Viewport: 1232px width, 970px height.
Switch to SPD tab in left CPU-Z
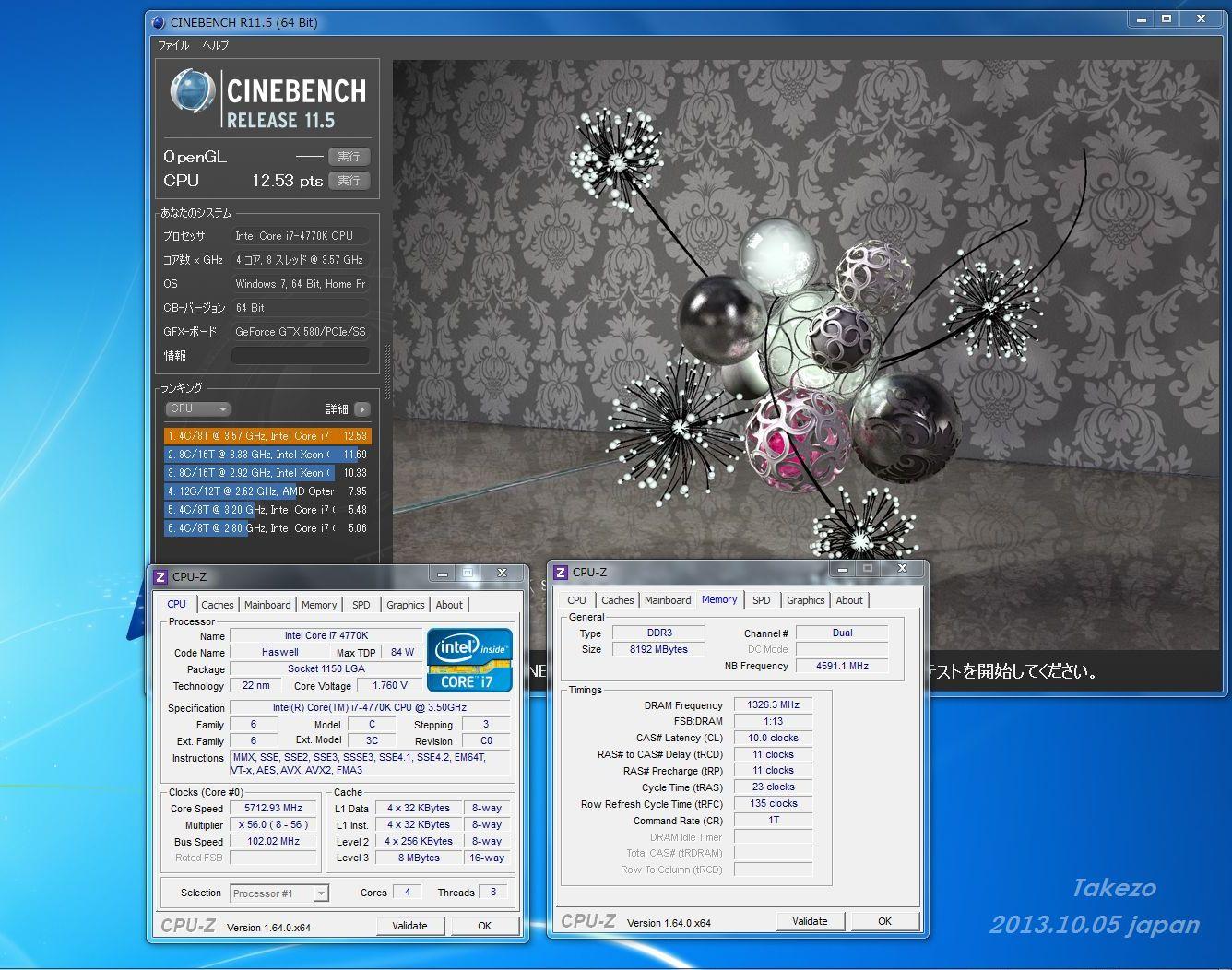[x=361, y=605]
